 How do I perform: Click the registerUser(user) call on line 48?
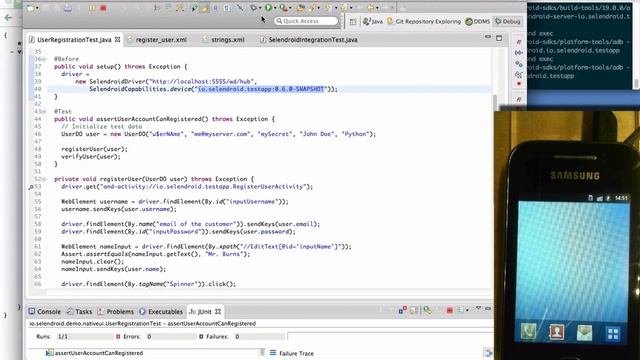(94, 149)
